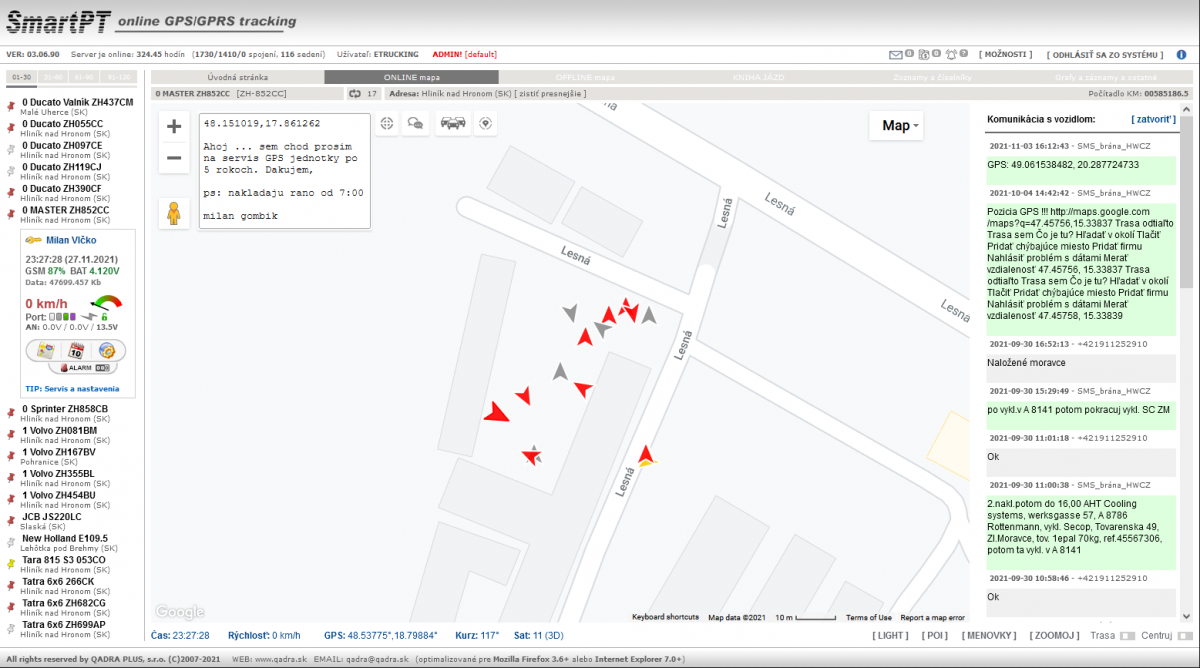The height and width of the screenshot is (668, 1200).
Task: Expand the MOŽNOSTI options menu
Action: click(1005, 54)
